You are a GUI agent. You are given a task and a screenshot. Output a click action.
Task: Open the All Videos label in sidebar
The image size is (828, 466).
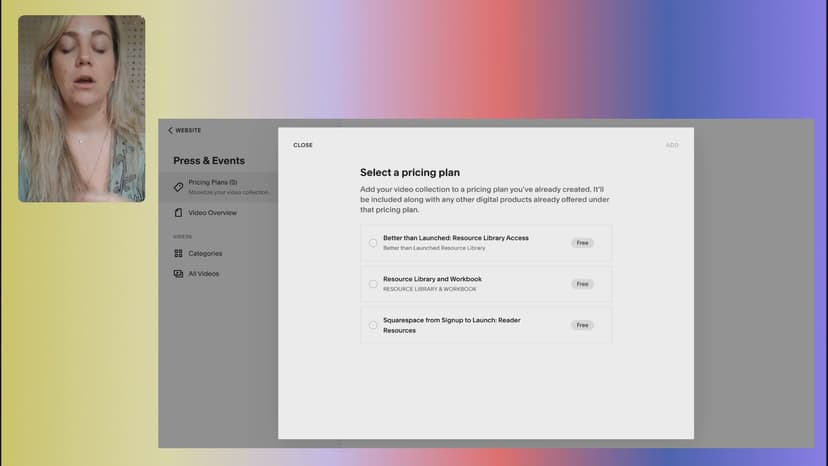(204, 273)
